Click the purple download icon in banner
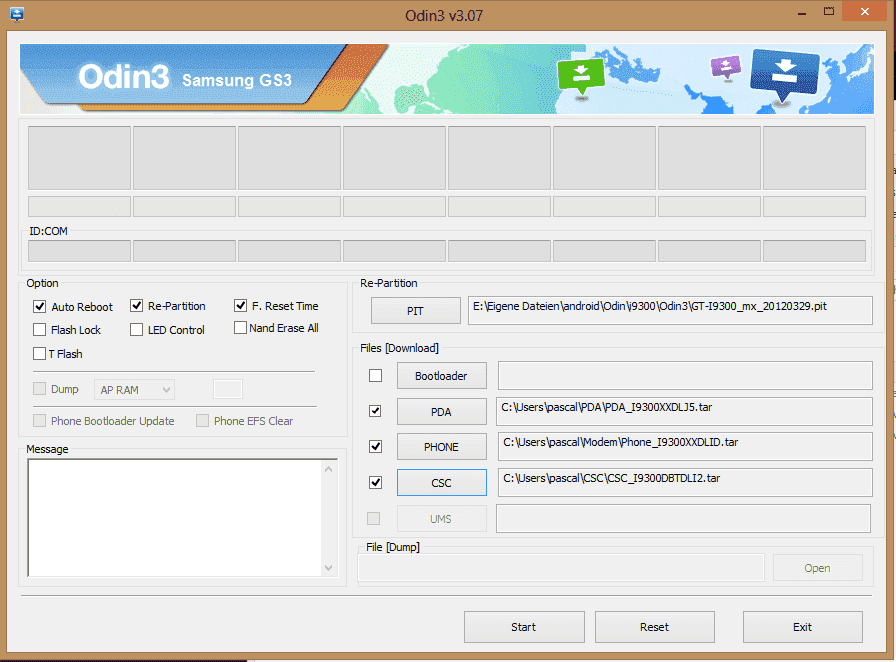Image resolution: width=896 pixels, height=662 pixels. (x=726, y=67)
